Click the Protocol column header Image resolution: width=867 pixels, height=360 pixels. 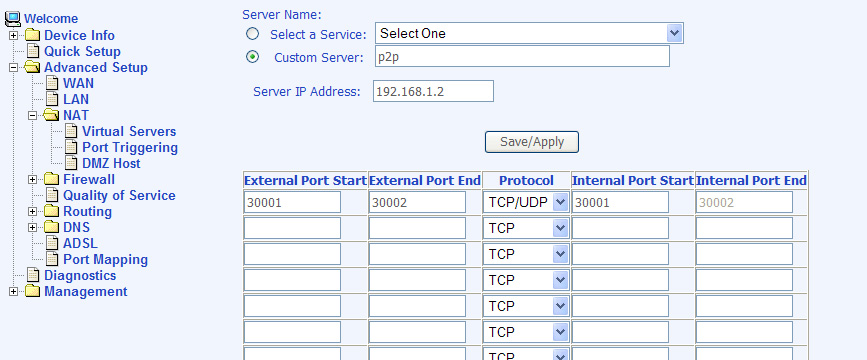pyautogui.click(x=526, y=181)
